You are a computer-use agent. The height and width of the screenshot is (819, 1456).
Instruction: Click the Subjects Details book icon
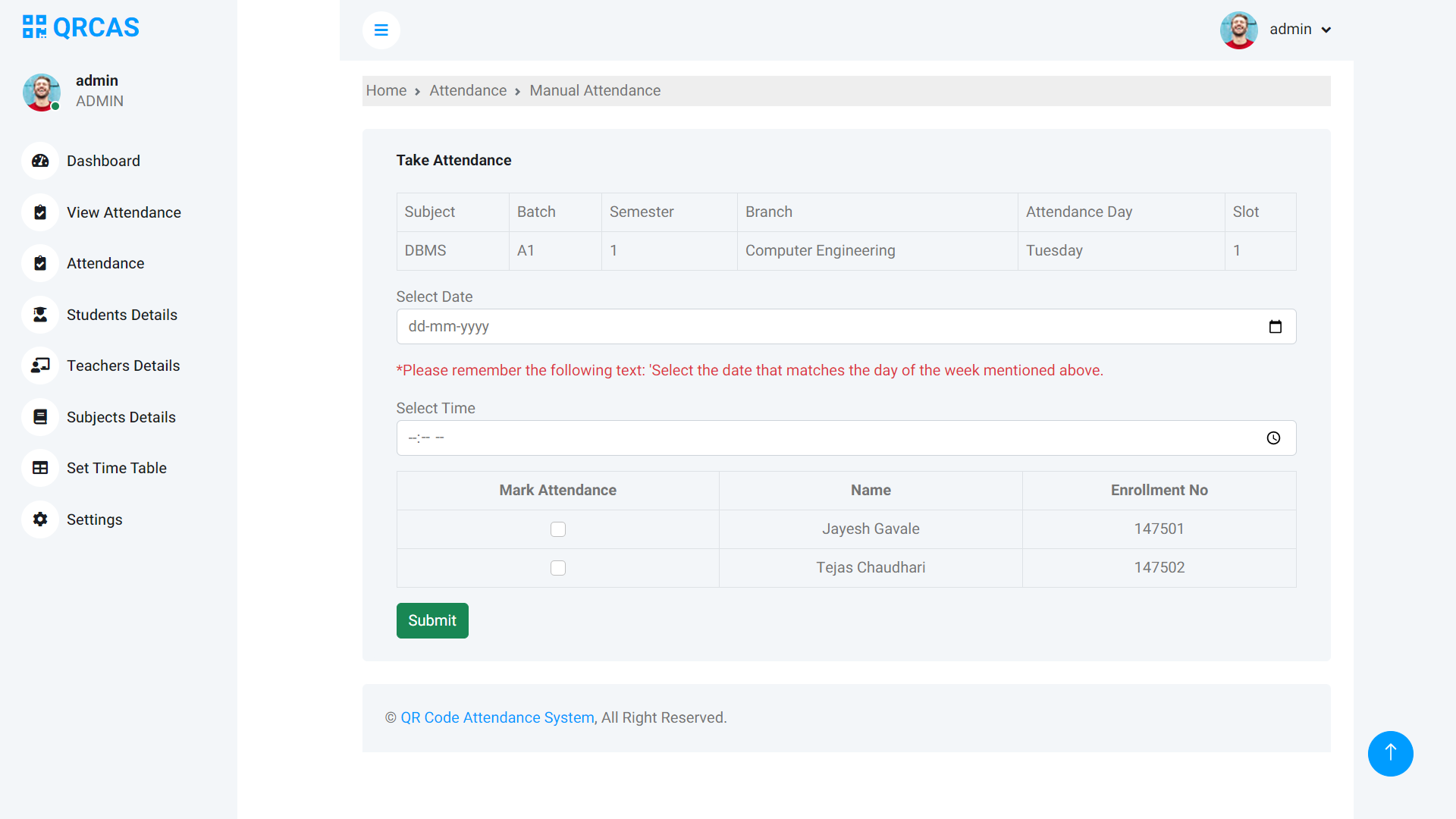(40, 417)
